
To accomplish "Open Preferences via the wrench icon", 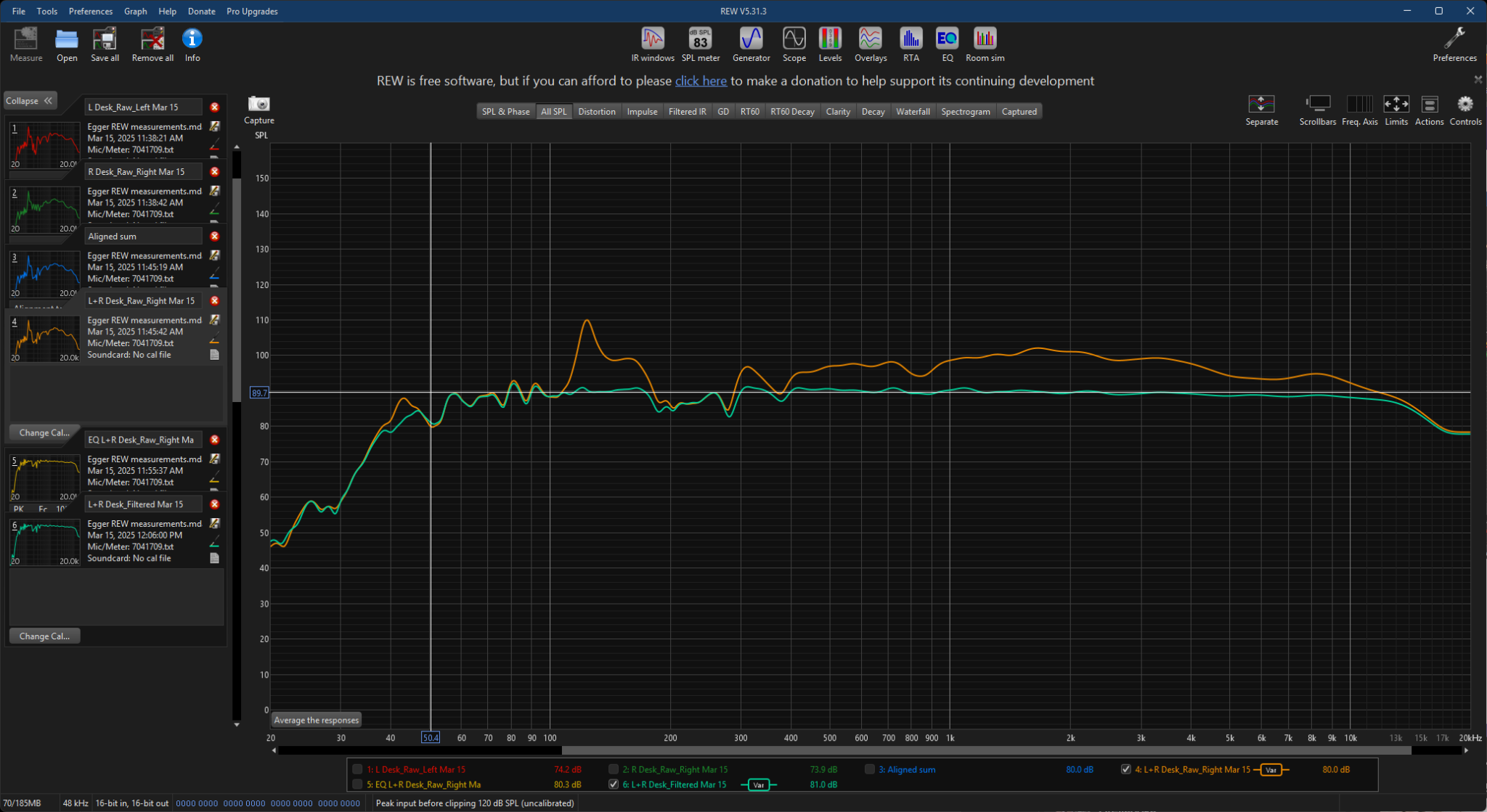I will tap(1454, 44).
